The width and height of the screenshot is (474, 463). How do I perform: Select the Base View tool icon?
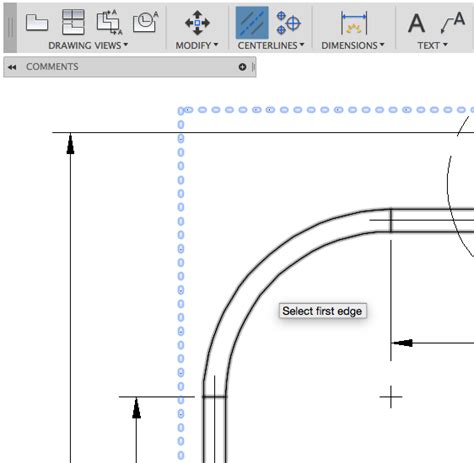(x=37, y=23)
